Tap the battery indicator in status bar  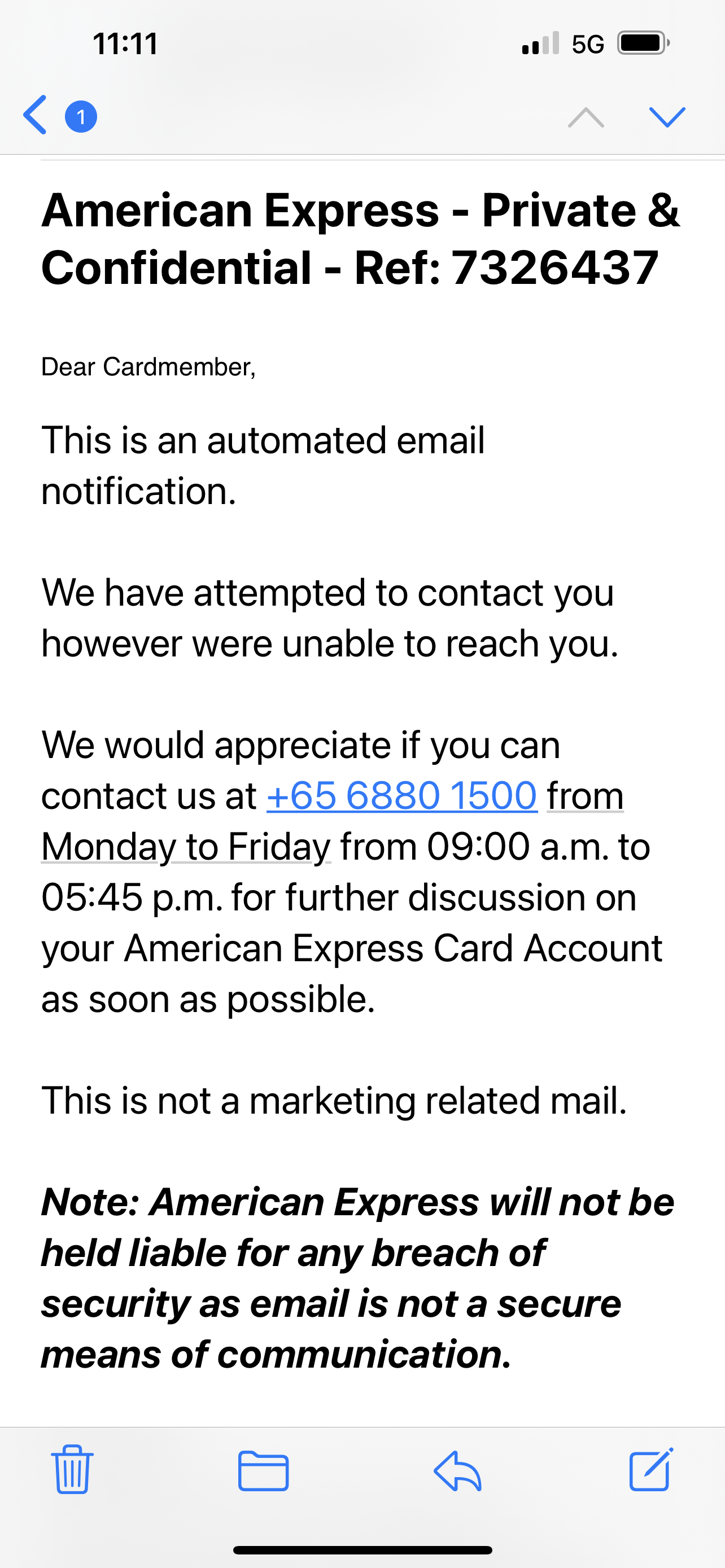pyautogui.click(x=643, y=44)
